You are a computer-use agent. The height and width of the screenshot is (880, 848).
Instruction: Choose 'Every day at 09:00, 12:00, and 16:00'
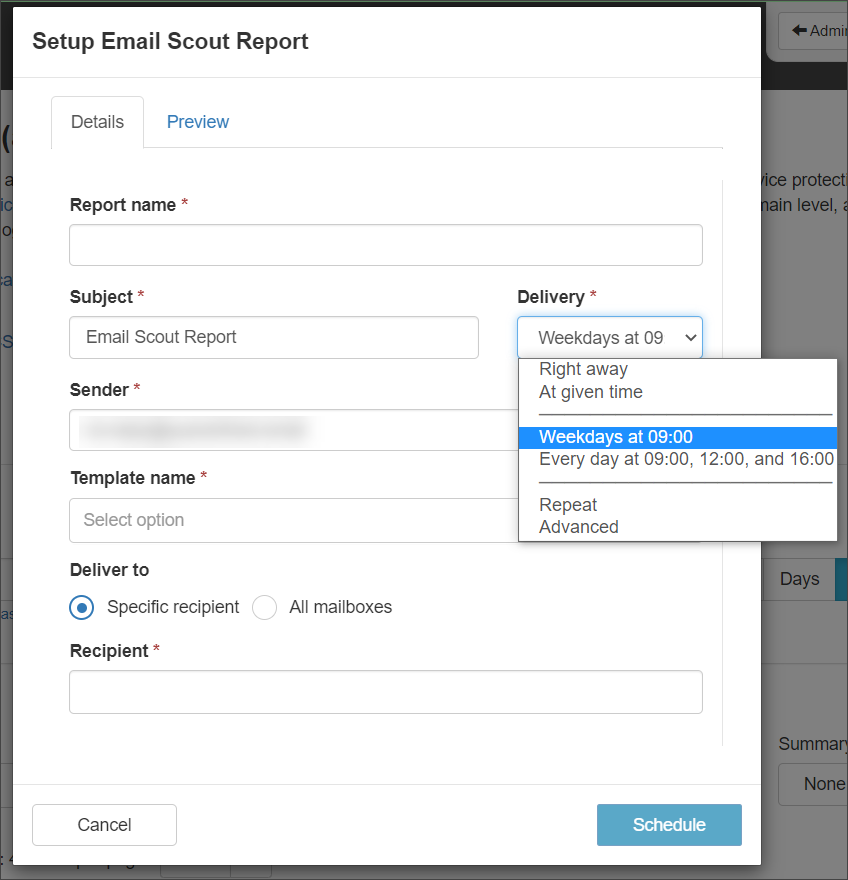click(685, 459)
